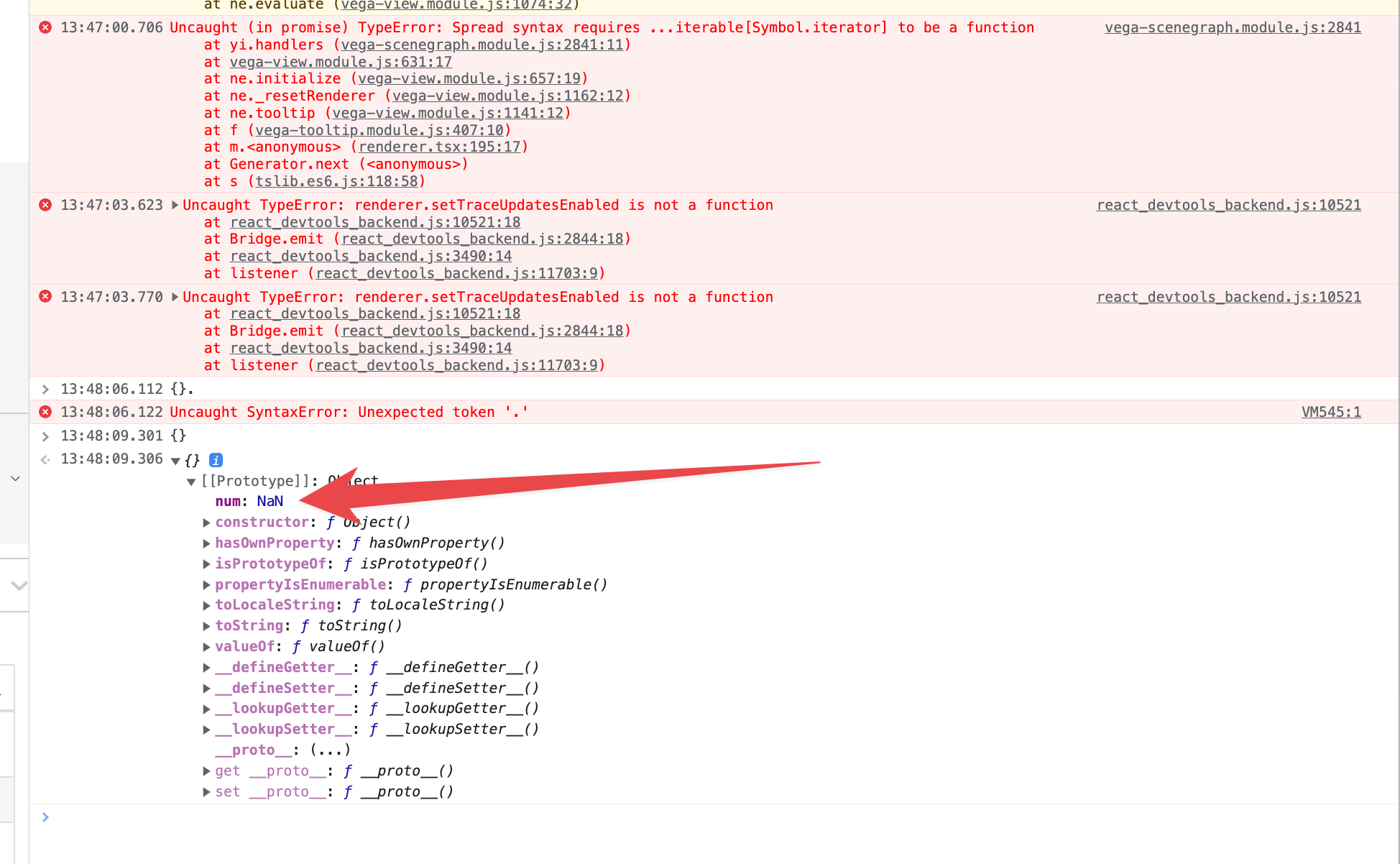Viewport: 1400px width, 864px height.
Task: Click the blue console prompt chevron at the bottom
Action: (45, 817)
